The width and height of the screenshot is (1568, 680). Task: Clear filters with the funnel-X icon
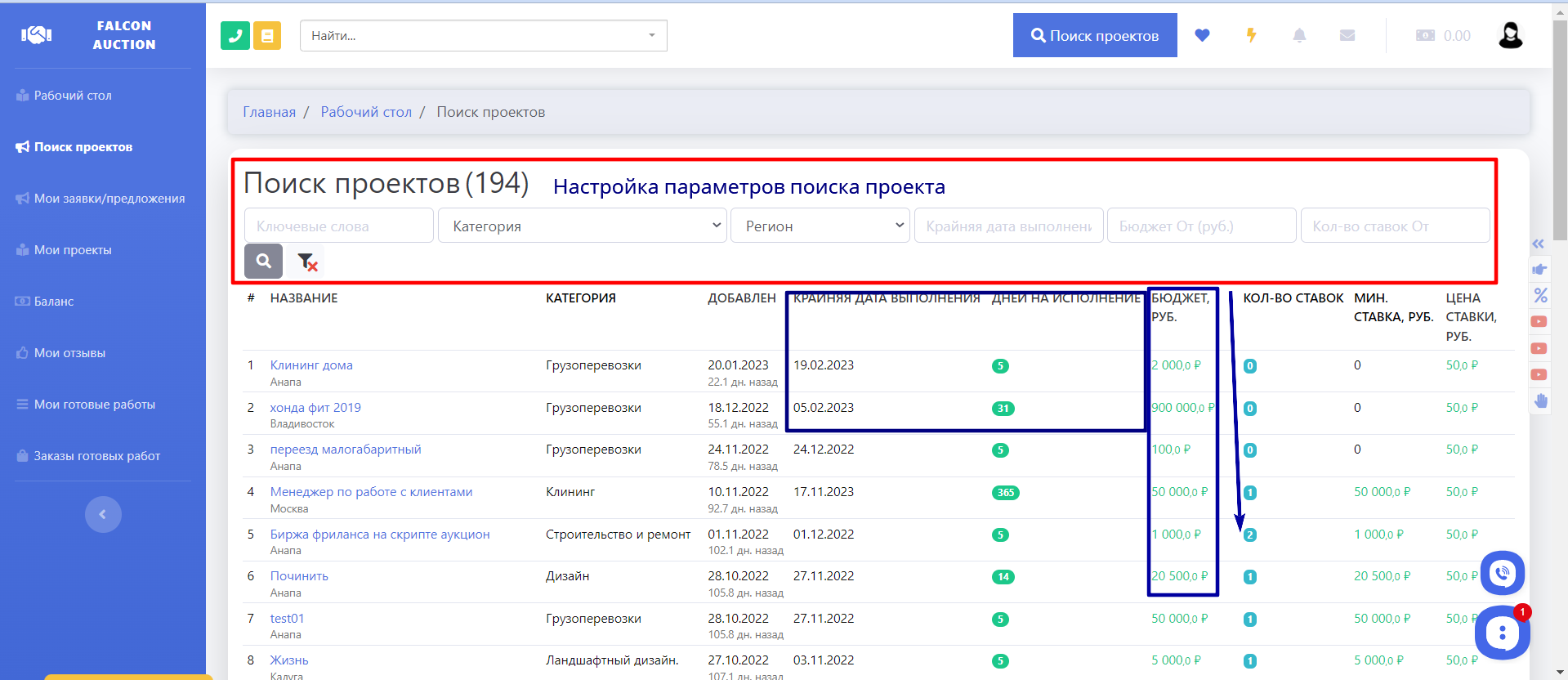click(307, 262)
